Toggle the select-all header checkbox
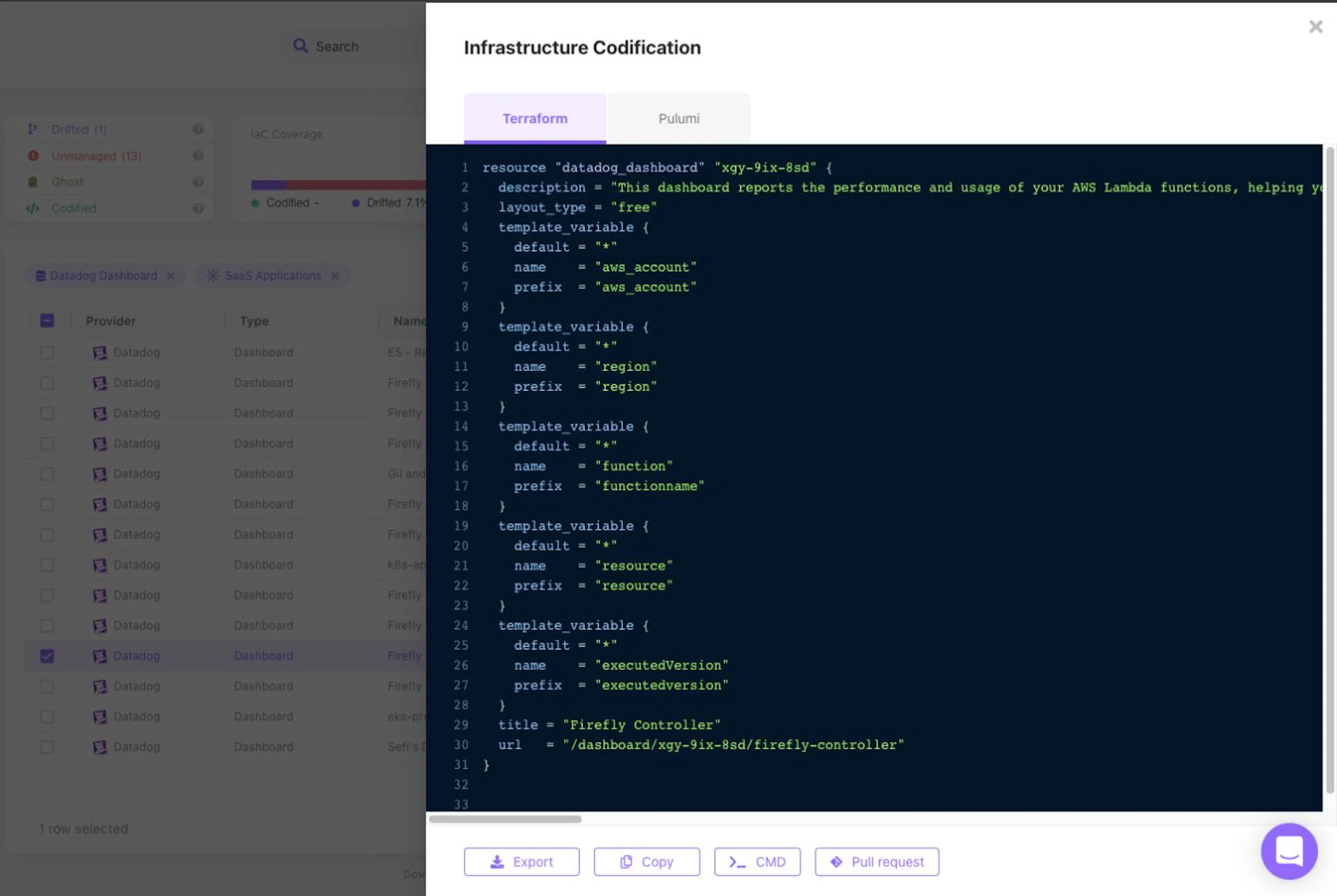Image resolution: width=1337 pixels, height=896 pixels. tap(47, 321)
